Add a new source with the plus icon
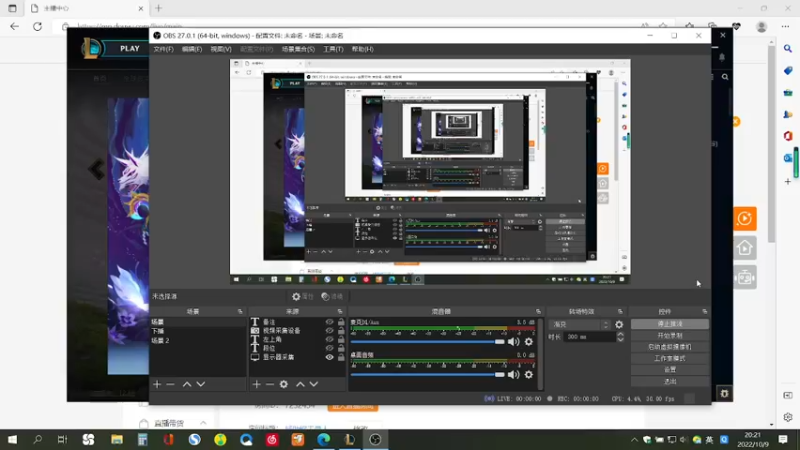Viewport: 800px width, 450px height. [257, 384]
